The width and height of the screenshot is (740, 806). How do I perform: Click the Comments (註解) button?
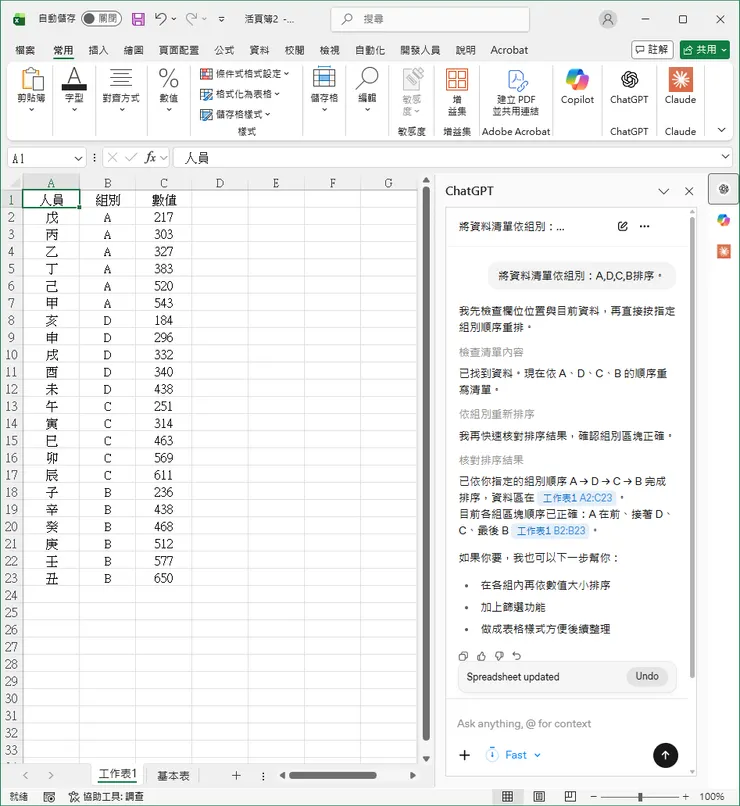652,50
